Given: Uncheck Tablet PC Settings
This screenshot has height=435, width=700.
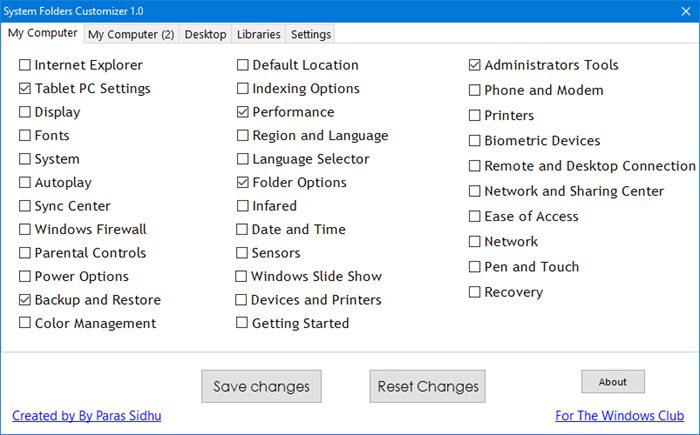Looking at the screenshot, I should point(25,89).
